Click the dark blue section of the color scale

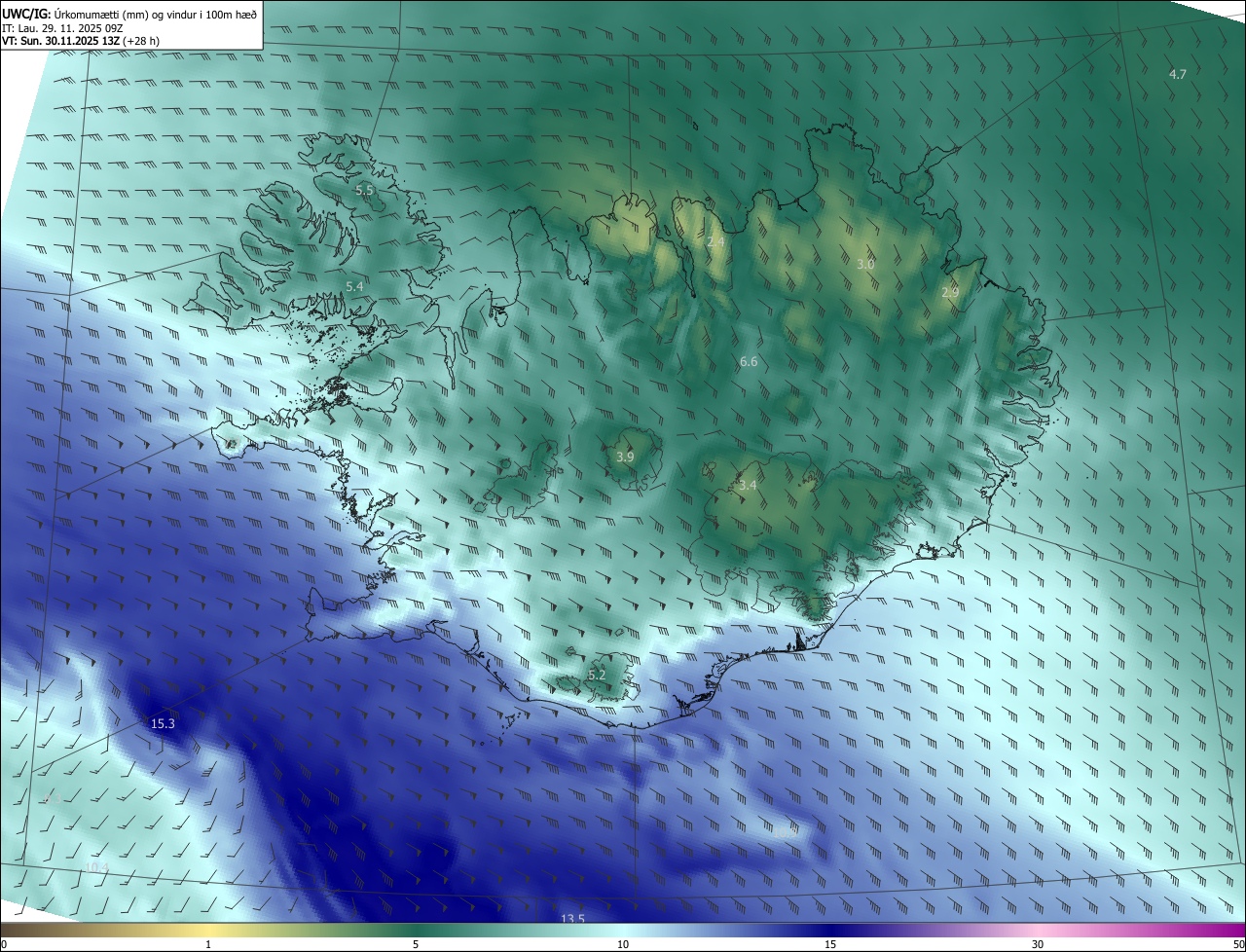(x=830, y=931)
